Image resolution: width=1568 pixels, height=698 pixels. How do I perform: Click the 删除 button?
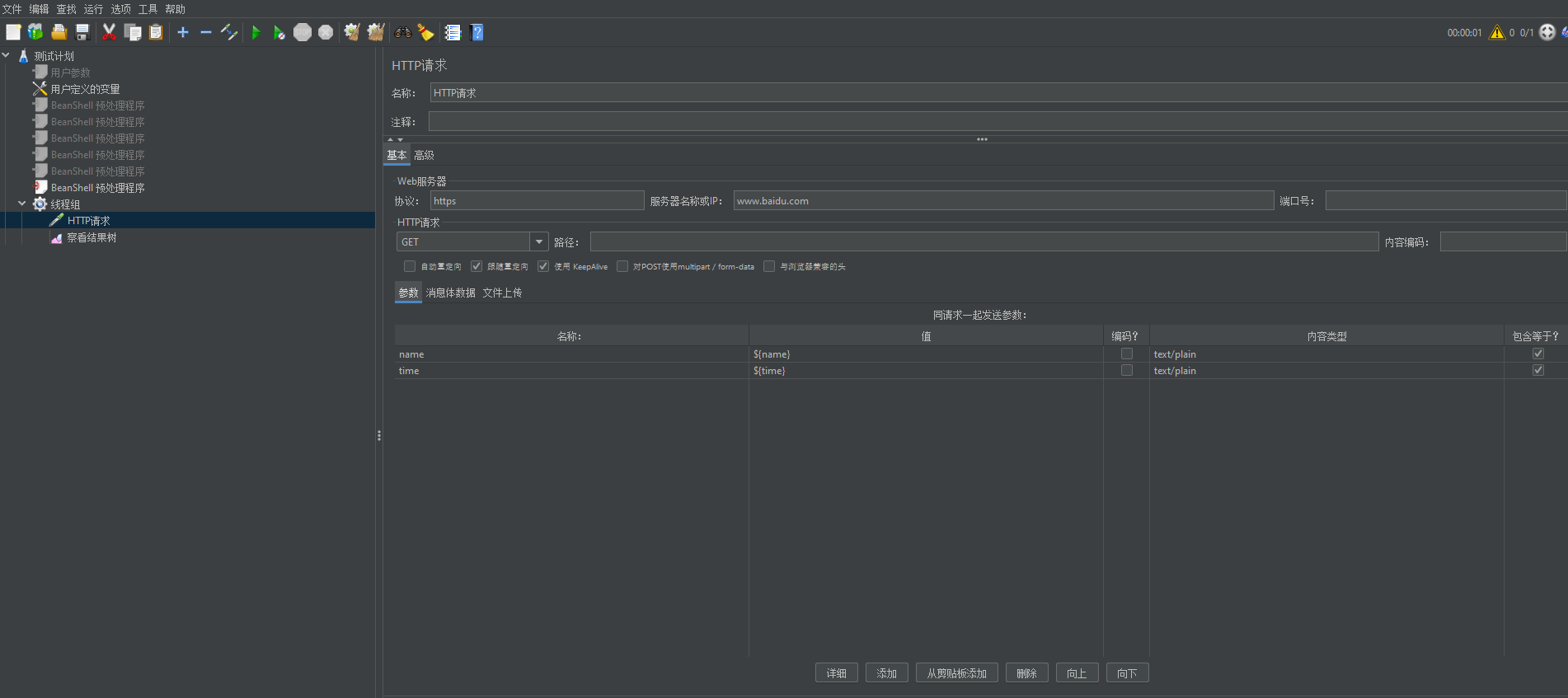tap(1027, 673)
